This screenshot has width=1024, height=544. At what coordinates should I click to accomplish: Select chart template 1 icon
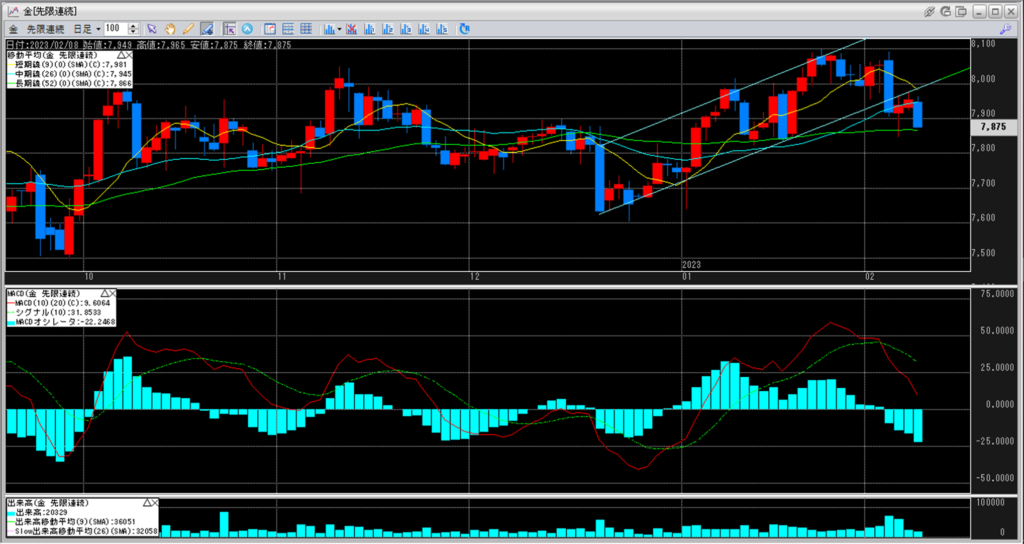(x=370, y=29)
